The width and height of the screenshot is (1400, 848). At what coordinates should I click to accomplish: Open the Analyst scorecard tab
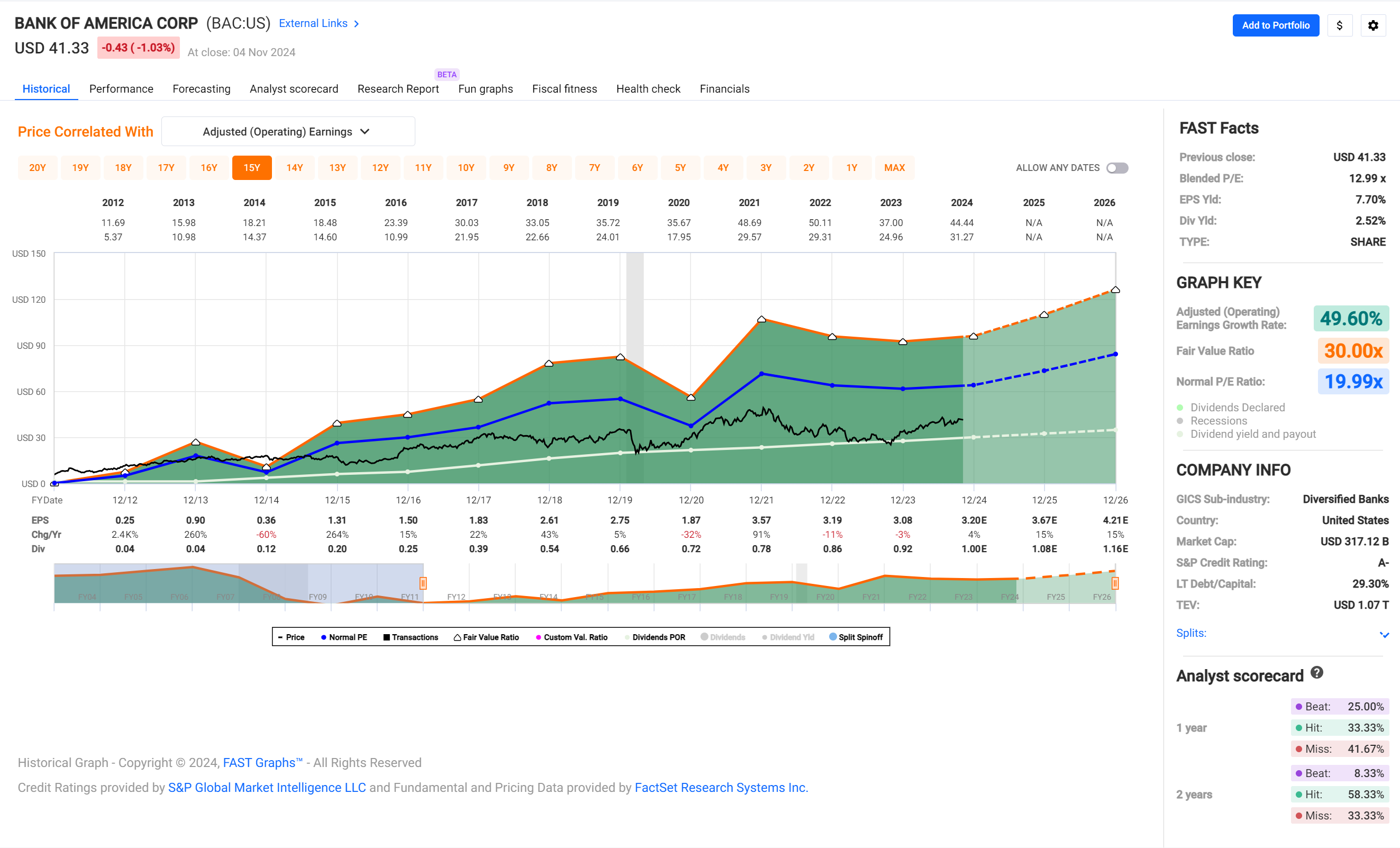pos(294,89)
